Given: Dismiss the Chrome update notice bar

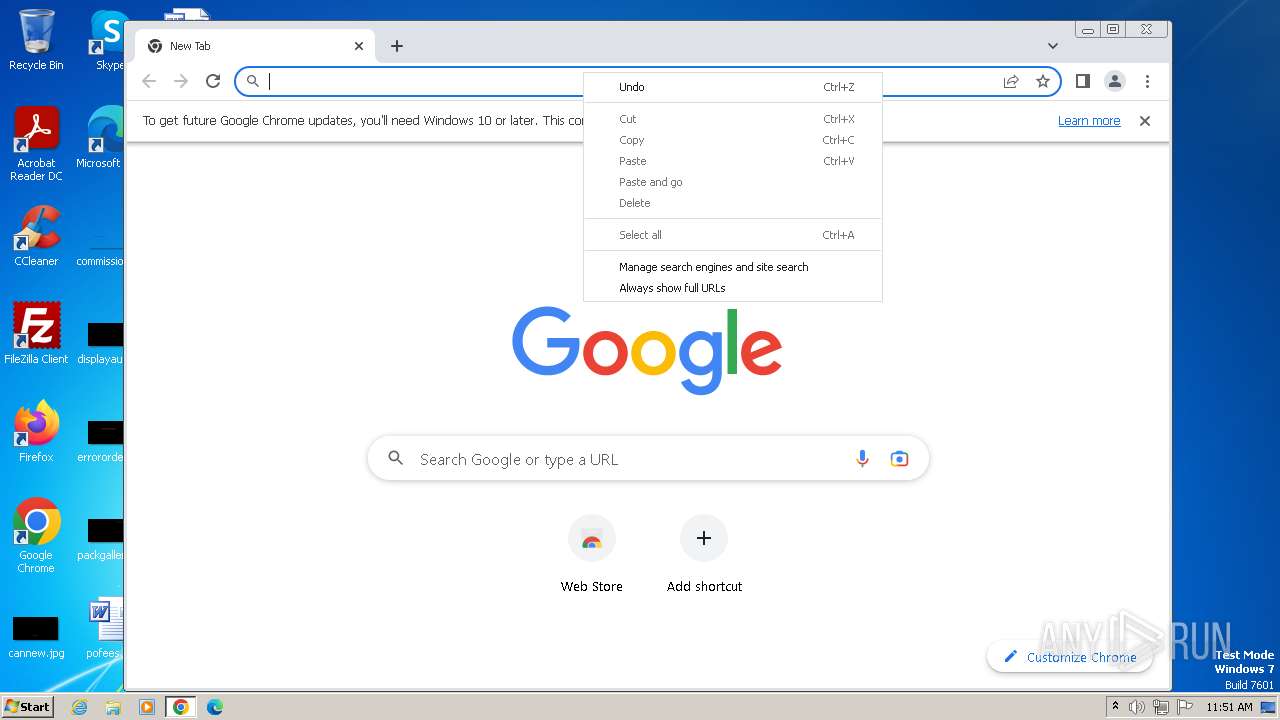Looking at the screenshot, I should click(1145, 121).
